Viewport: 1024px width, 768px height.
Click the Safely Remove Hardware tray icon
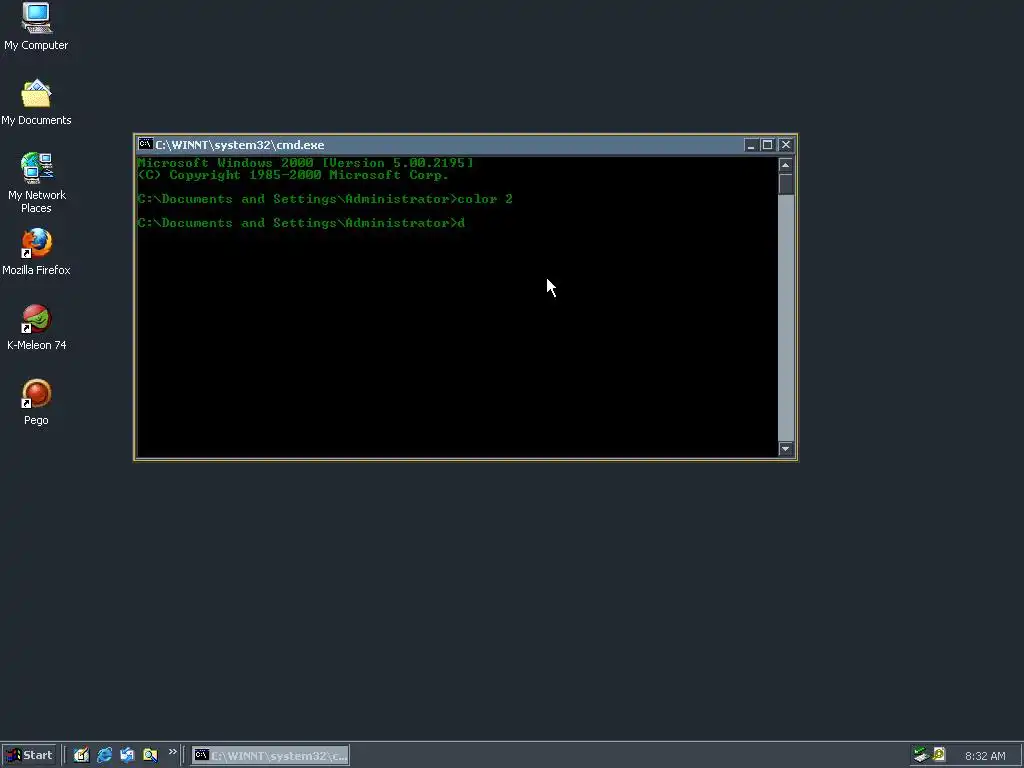921,755
